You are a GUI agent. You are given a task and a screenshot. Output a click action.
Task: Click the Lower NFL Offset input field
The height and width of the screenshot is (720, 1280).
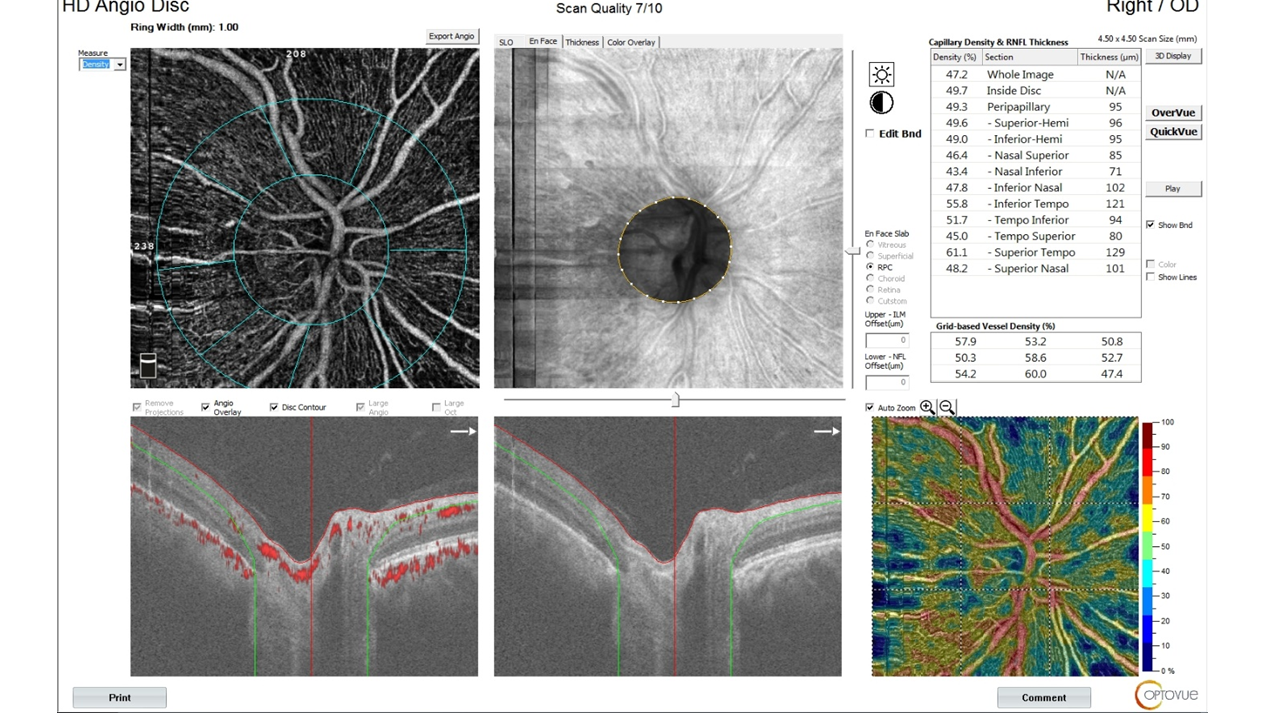pyautogui.click(x=887, y=382)
